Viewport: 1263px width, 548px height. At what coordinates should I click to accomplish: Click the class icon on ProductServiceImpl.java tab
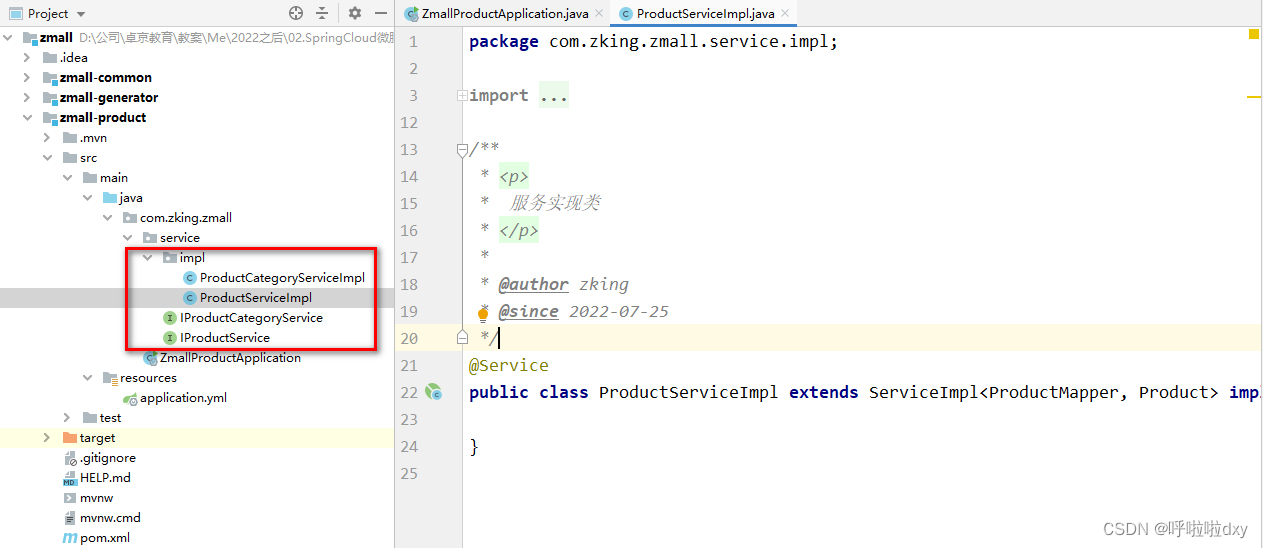(x=626, y=14)
